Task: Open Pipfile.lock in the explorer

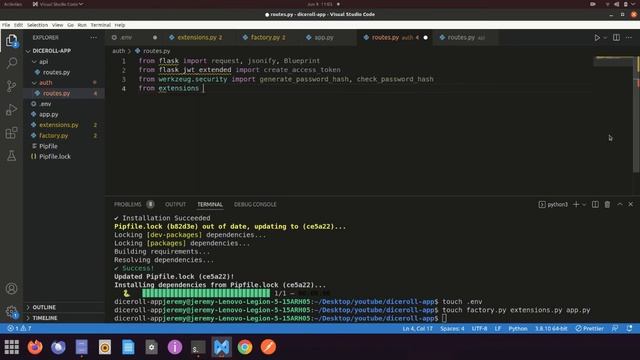Action: (x=55, y=157)
